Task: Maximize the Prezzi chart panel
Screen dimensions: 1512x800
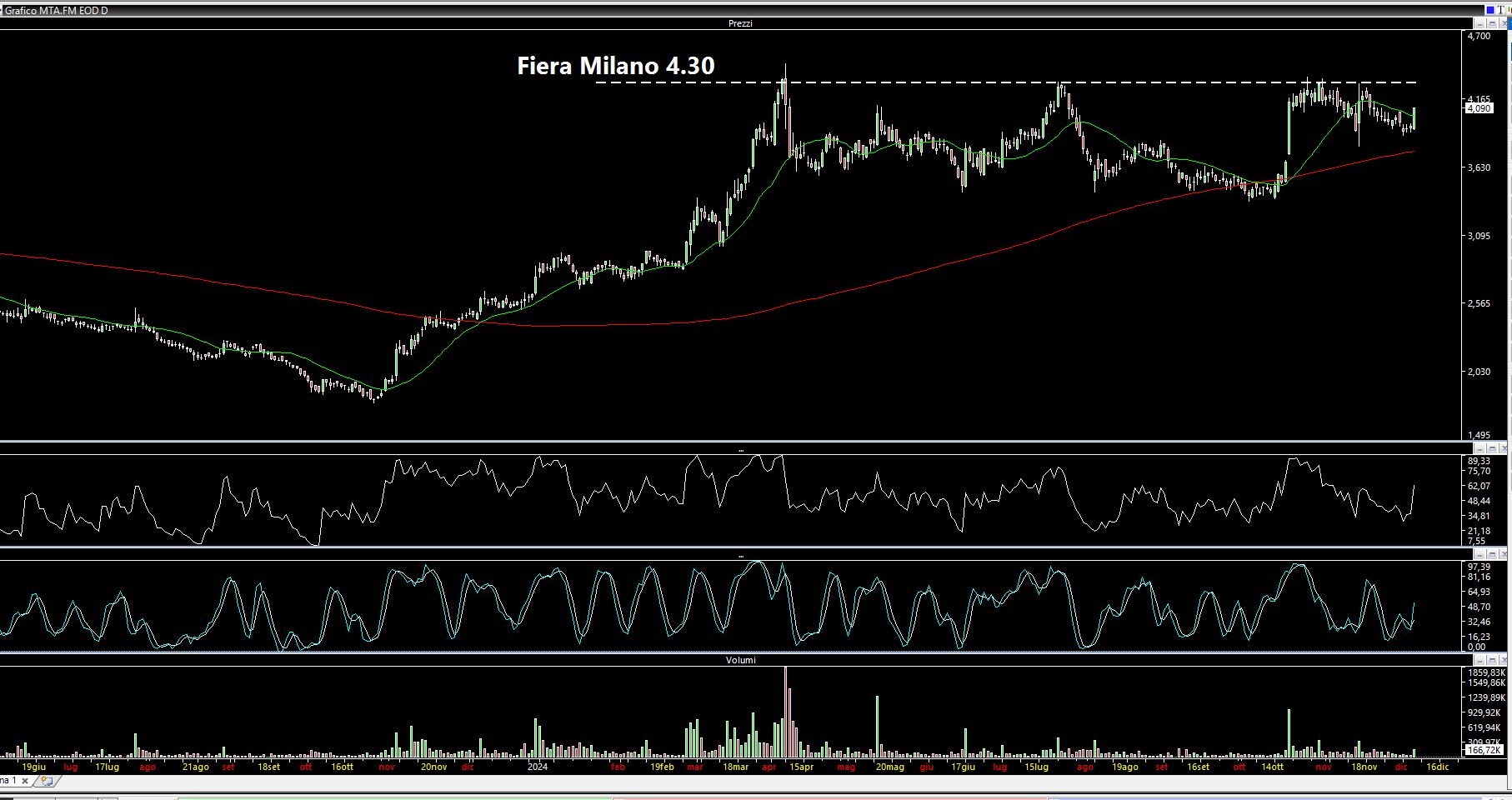Action: 1492,23
